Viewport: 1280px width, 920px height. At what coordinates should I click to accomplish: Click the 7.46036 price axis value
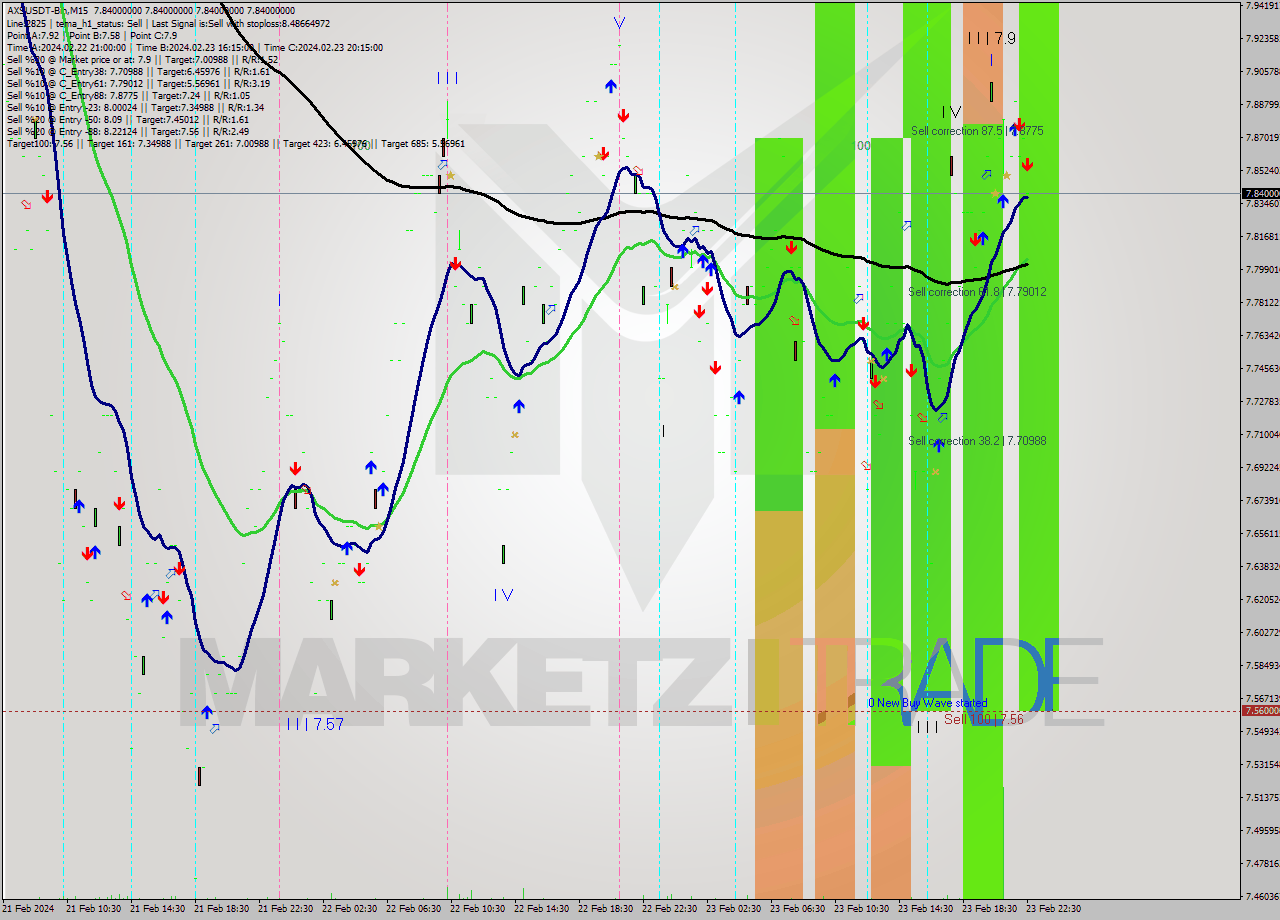point(1262,896)
